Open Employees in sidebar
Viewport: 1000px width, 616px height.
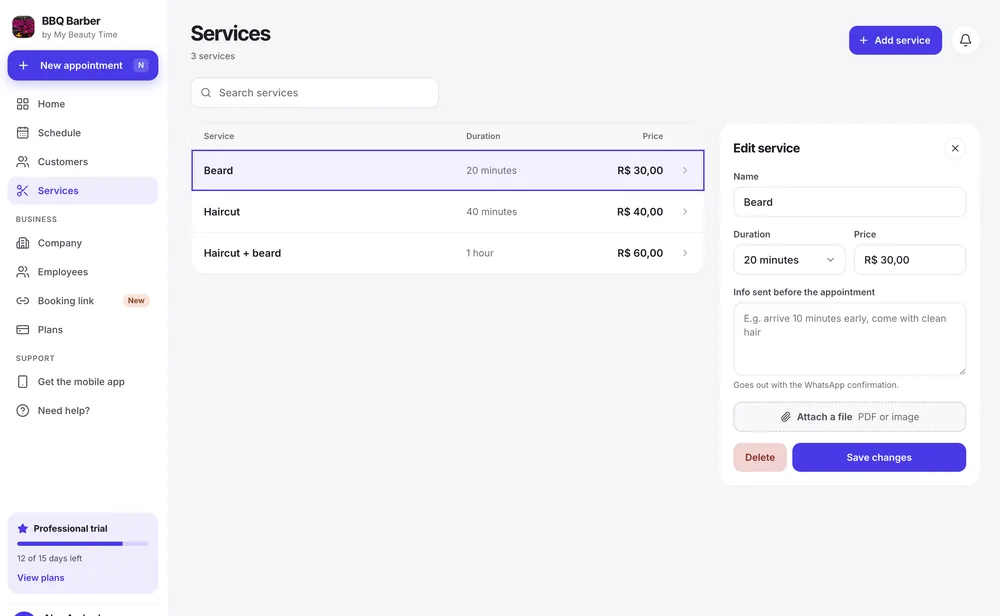point(83,272)
